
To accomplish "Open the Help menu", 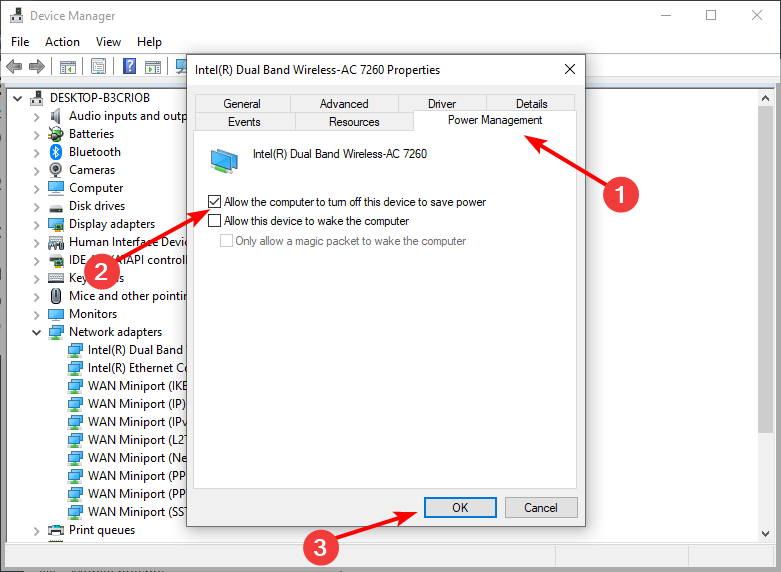I will [149, 42].
